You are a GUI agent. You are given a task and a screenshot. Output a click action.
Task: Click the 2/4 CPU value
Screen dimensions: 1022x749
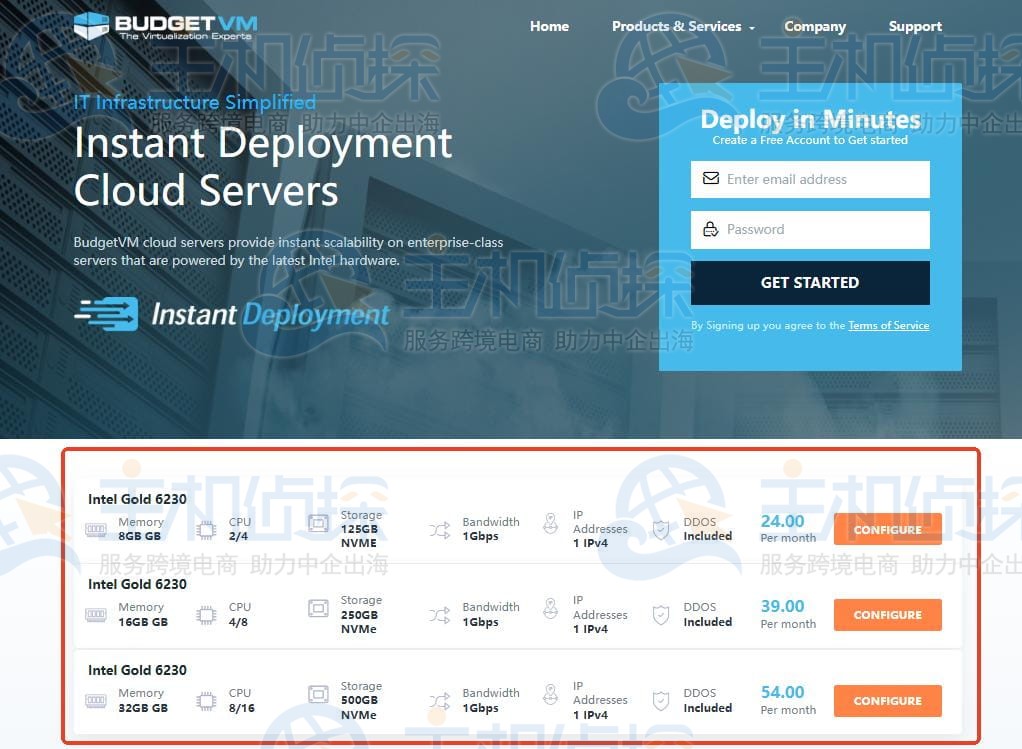(238, 536)
